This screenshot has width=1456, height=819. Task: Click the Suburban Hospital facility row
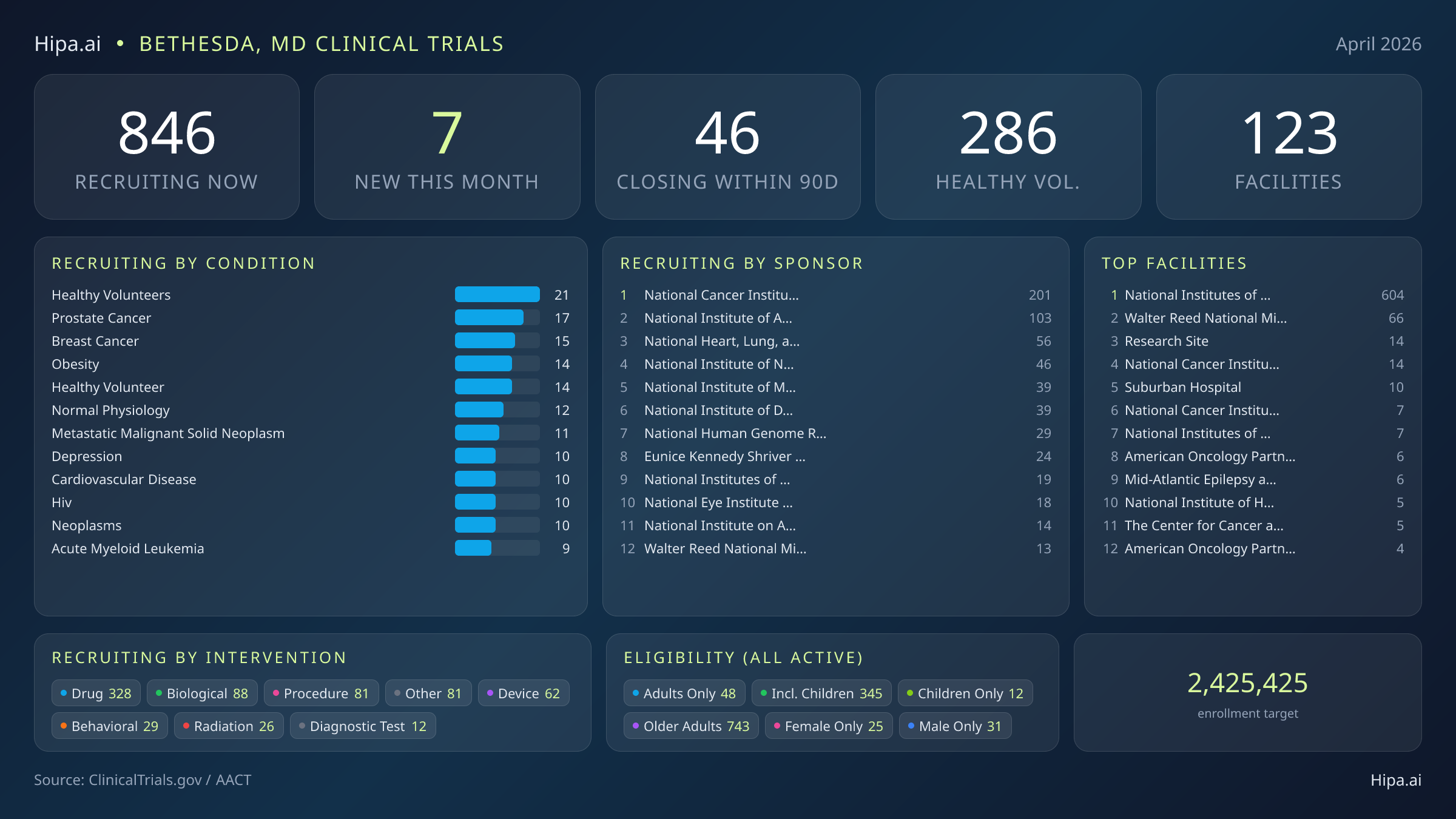[1253, 387]
